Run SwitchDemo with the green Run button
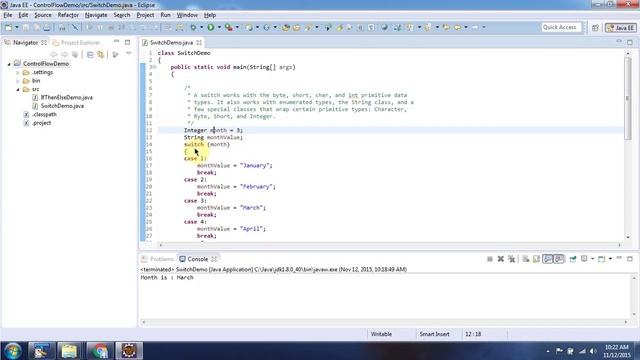 tap(211, 27)
